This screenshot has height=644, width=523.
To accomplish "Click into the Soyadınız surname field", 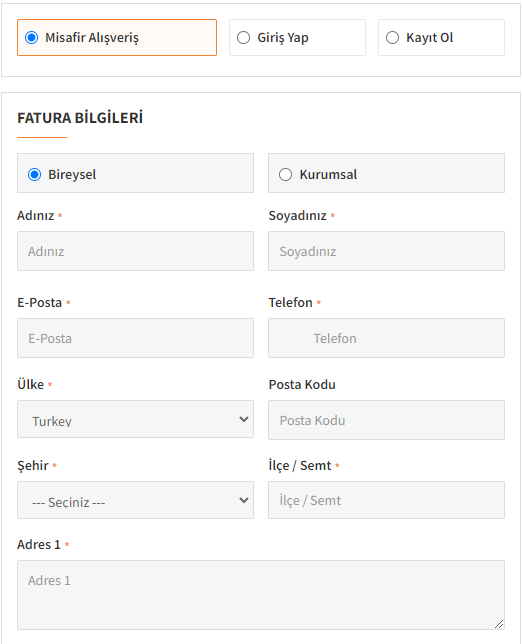I will 386,251.
